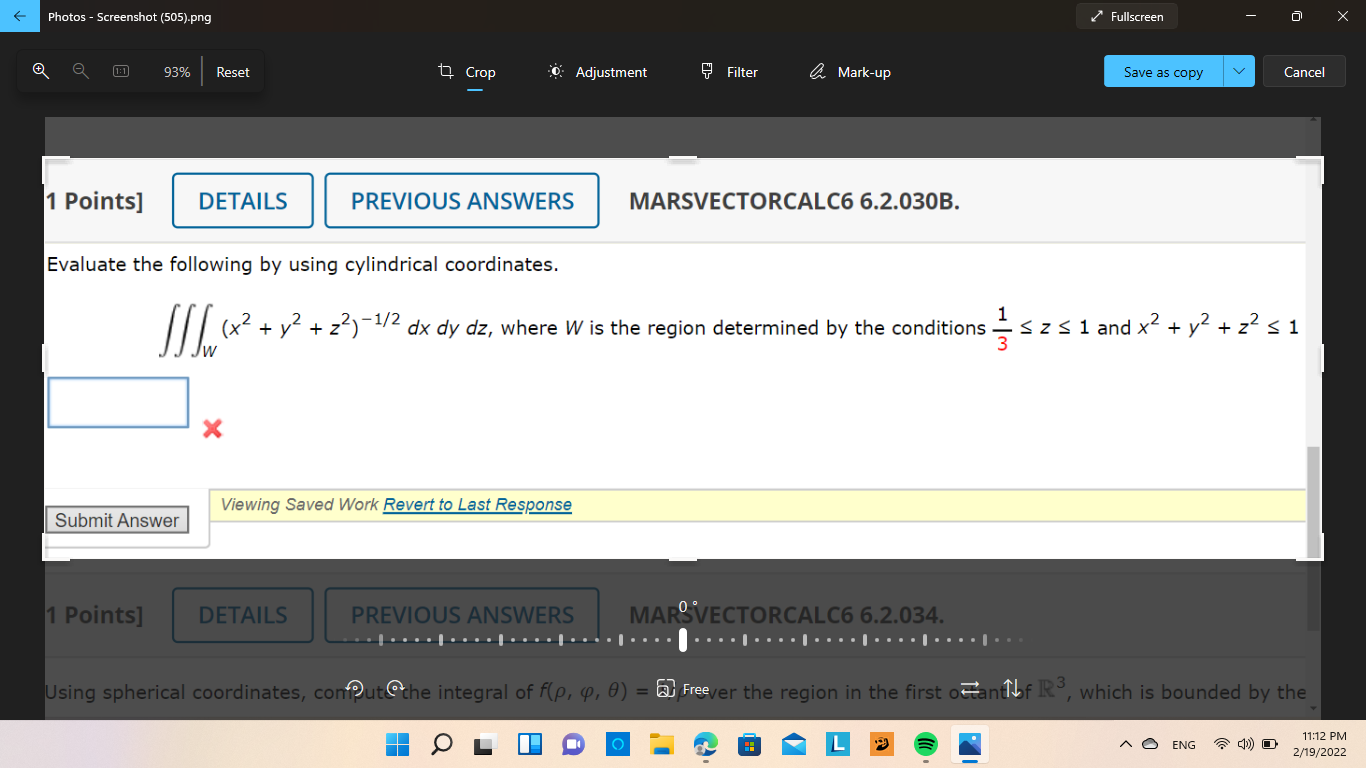Image resolution: width=1366 pixels, height=768 pixels.
Task: Click the 93% zoom level indicator
Action: [x=176, y=71]
